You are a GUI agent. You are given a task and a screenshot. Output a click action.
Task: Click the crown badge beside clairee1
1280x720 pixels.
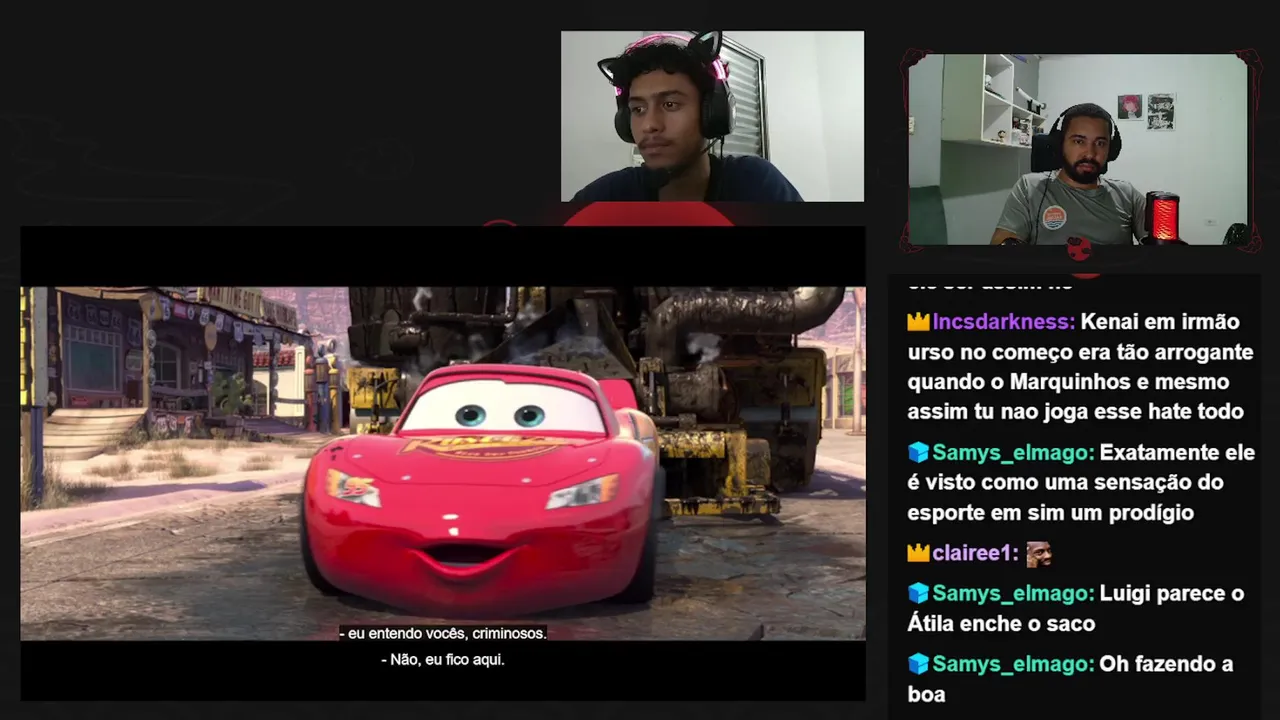tap(918, 553)
